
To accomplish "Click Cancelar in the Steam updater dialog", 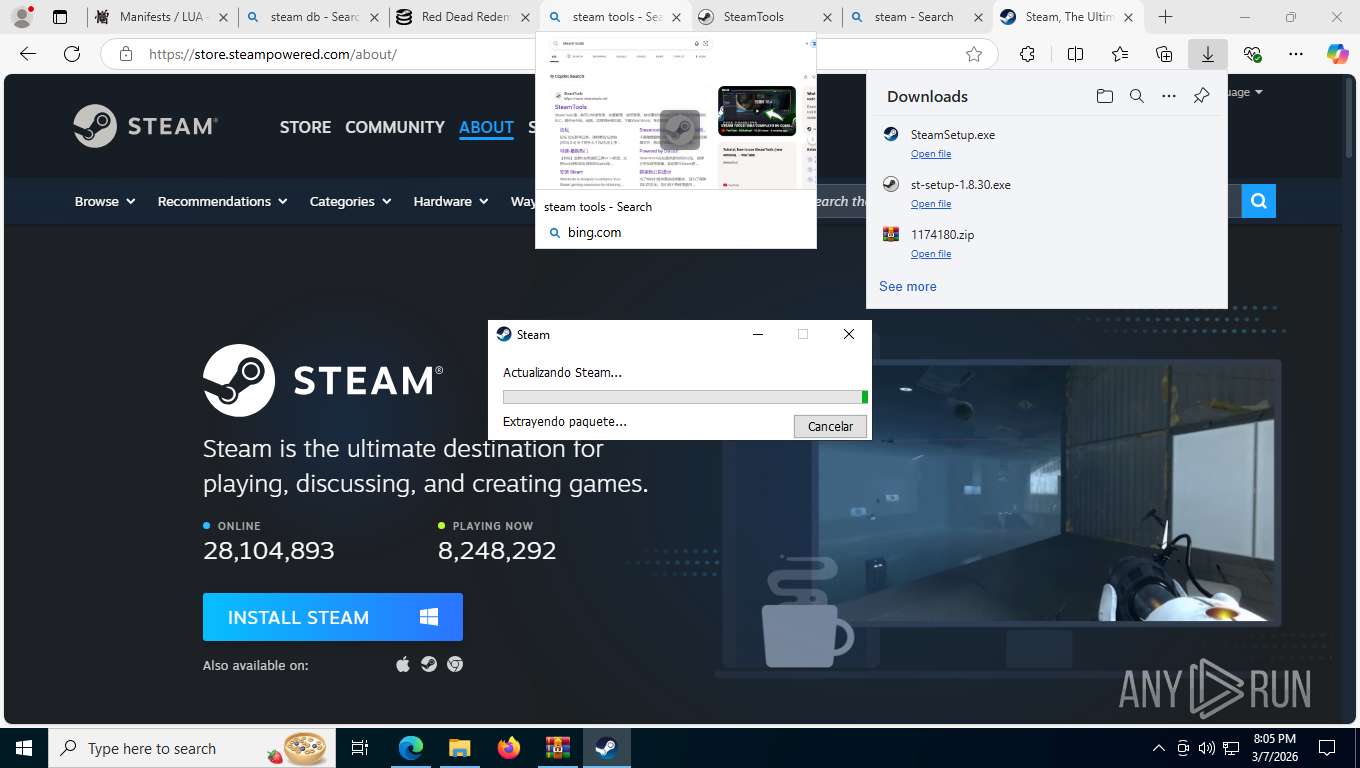I will (830, 426).
